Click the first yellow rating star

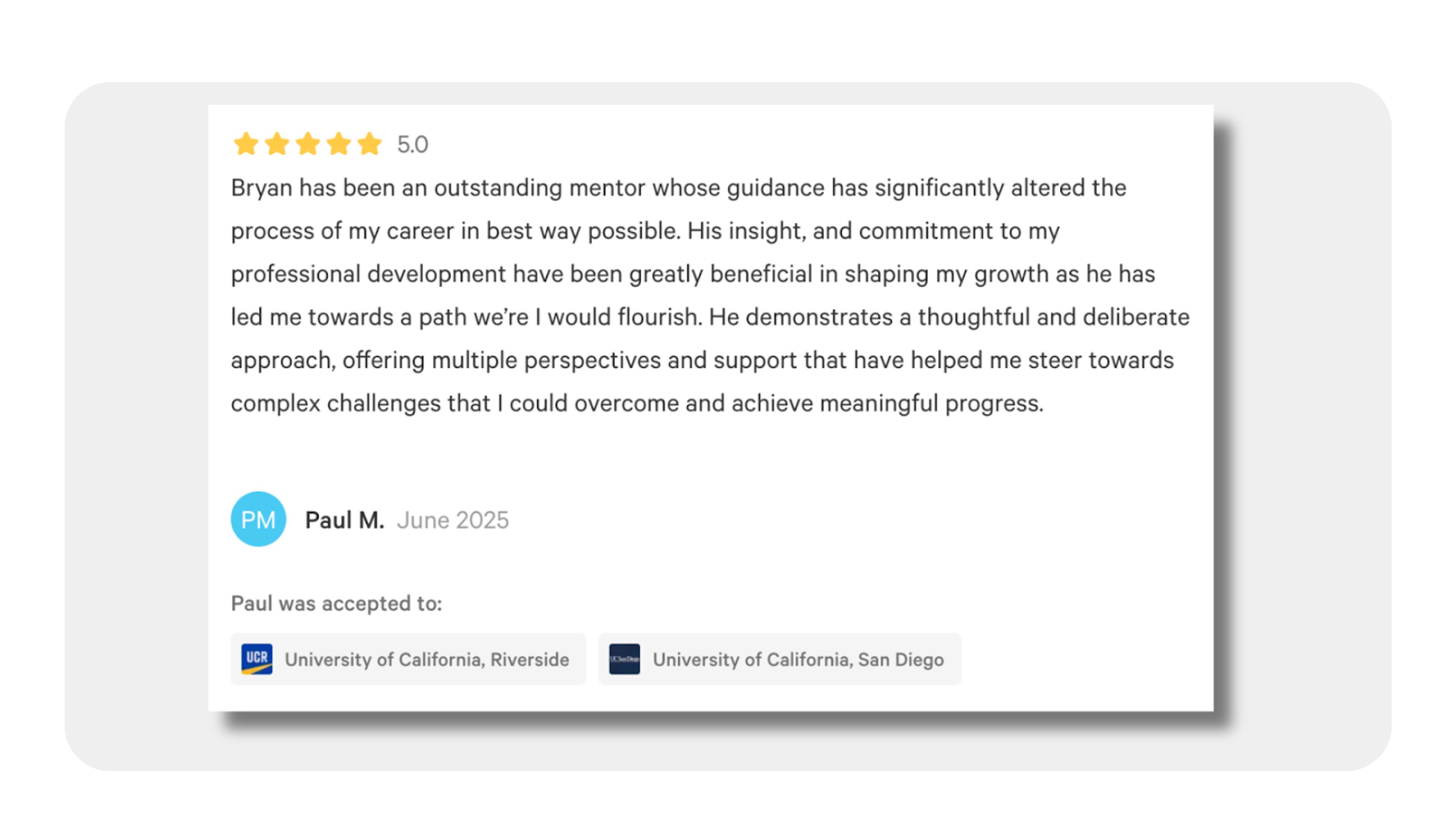[x=246, y=144]
